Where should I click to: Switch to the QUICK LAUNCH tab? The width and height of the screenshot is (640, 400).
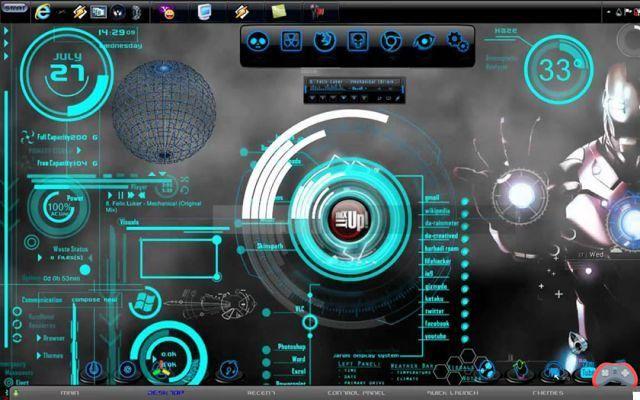click(x=452, y=393)
